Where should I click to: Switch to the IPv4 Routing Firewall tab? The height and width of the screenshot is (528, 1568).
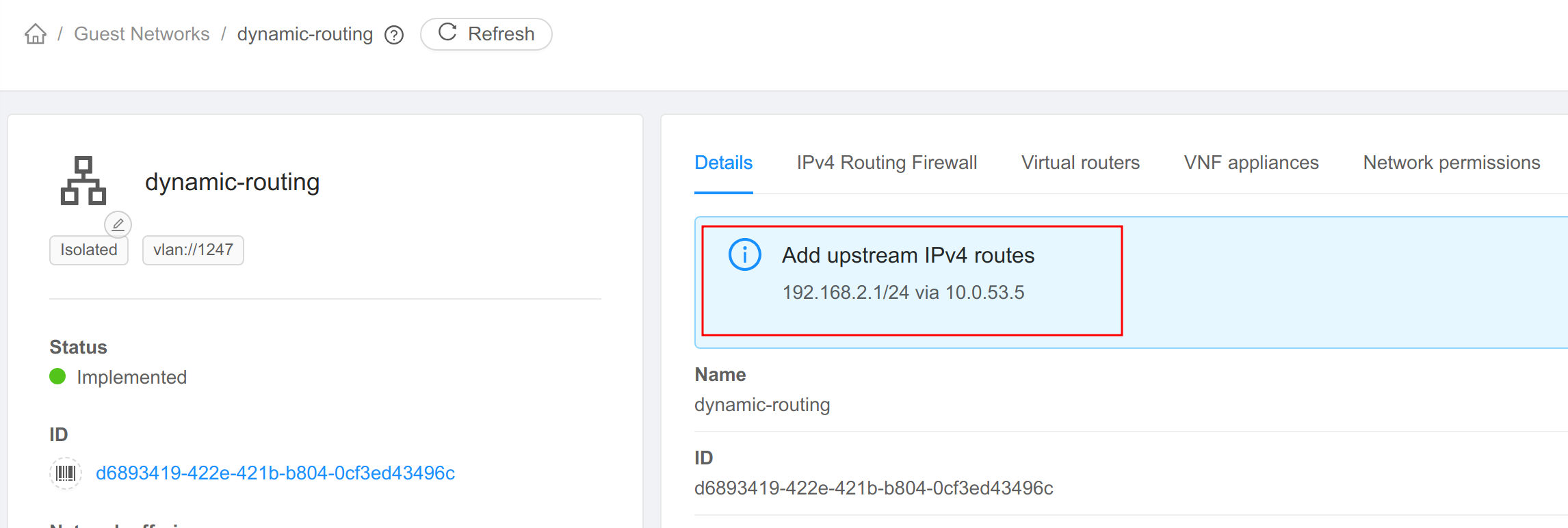[x=886, y=163]
